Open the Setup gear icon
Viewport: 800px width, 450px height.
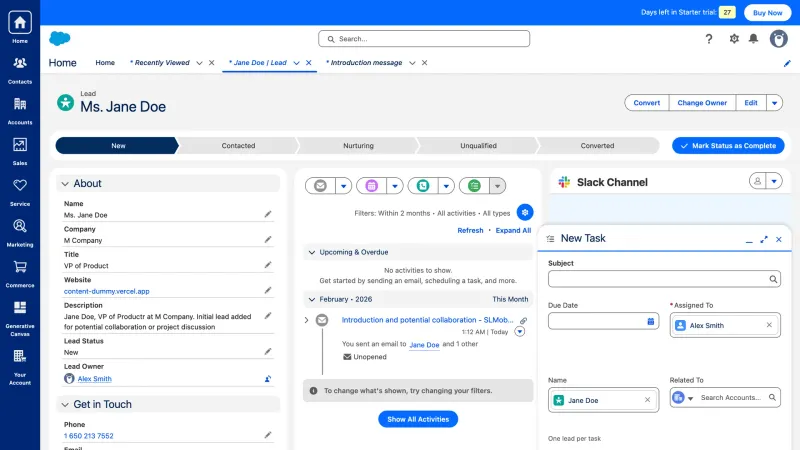734,39
